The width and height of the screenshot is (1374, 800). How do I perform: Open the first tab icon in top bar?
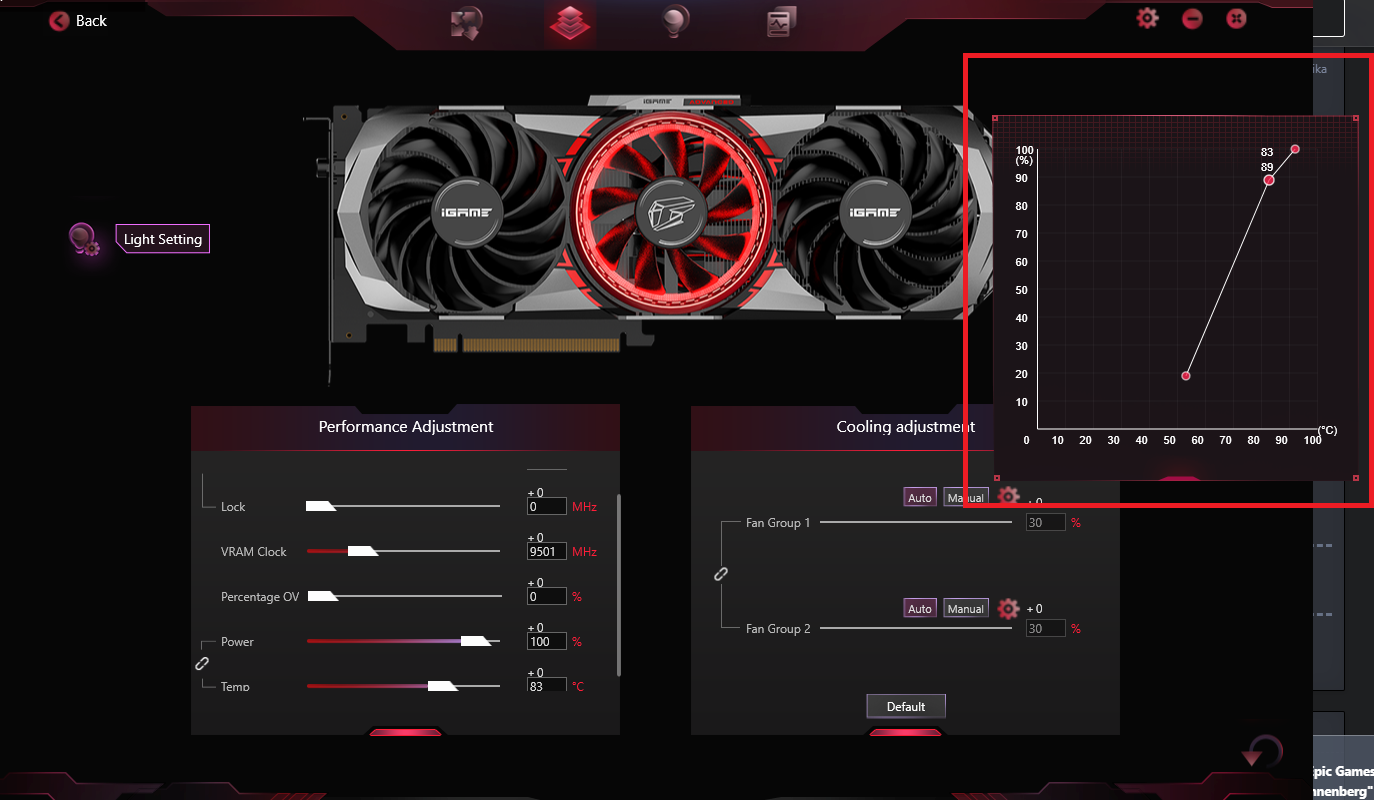click(467, 22)
